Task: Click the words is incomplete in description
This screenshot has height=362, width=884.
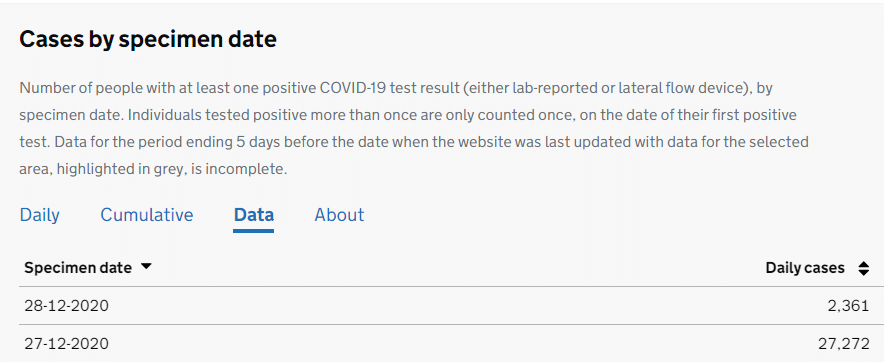Action: click(240, 170)
